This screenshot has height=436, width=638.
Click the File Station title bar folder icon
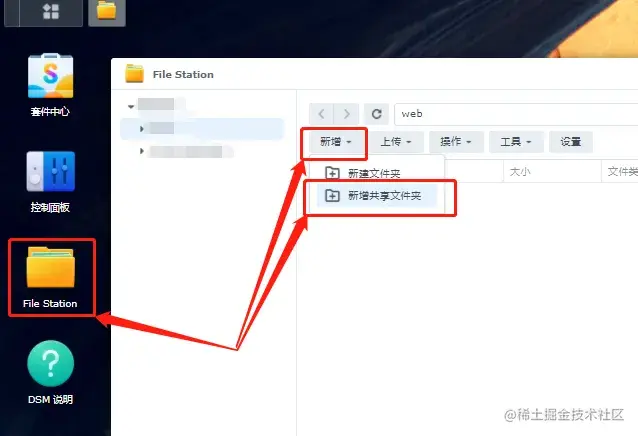click(x=134, y=74)
